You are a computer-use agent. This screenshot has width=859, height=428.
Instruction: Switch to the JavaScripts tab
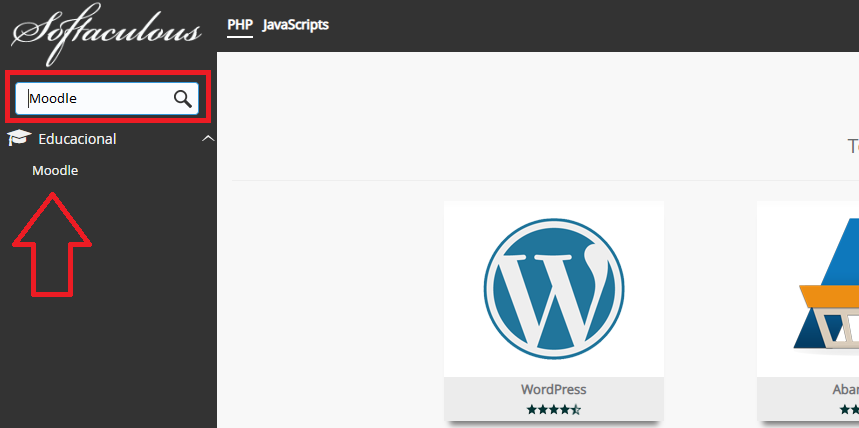click(296, 25)
